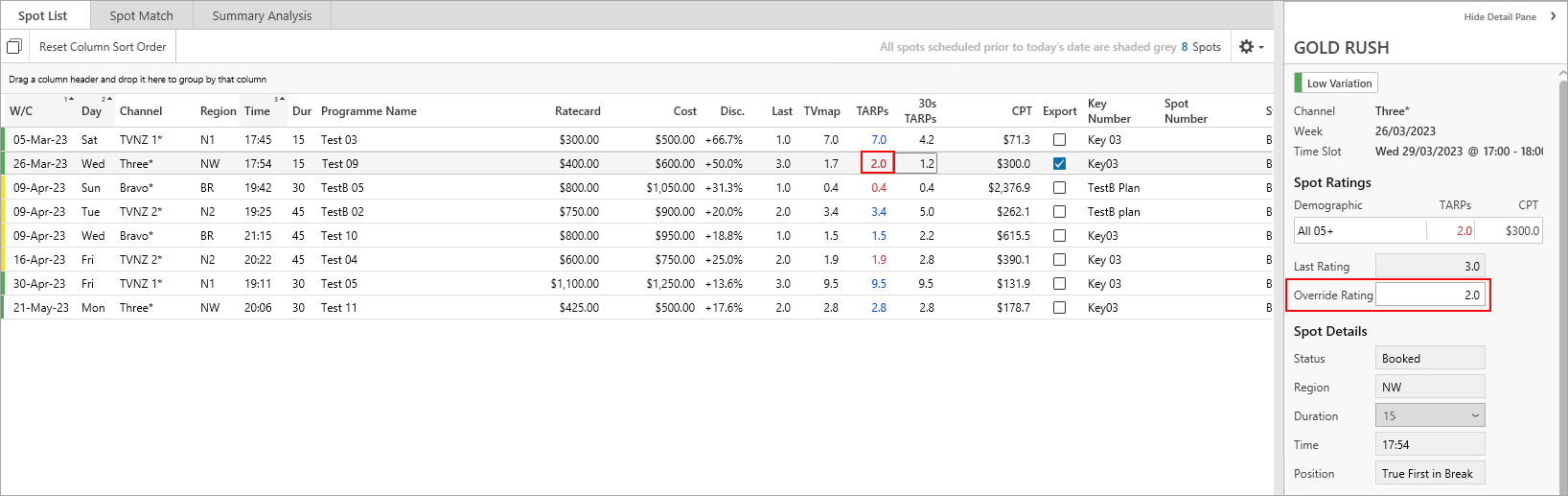Screen dimensions: 1568x496
Task: Toggle Export checkbox for Test 05 row
Action: 1059,284
